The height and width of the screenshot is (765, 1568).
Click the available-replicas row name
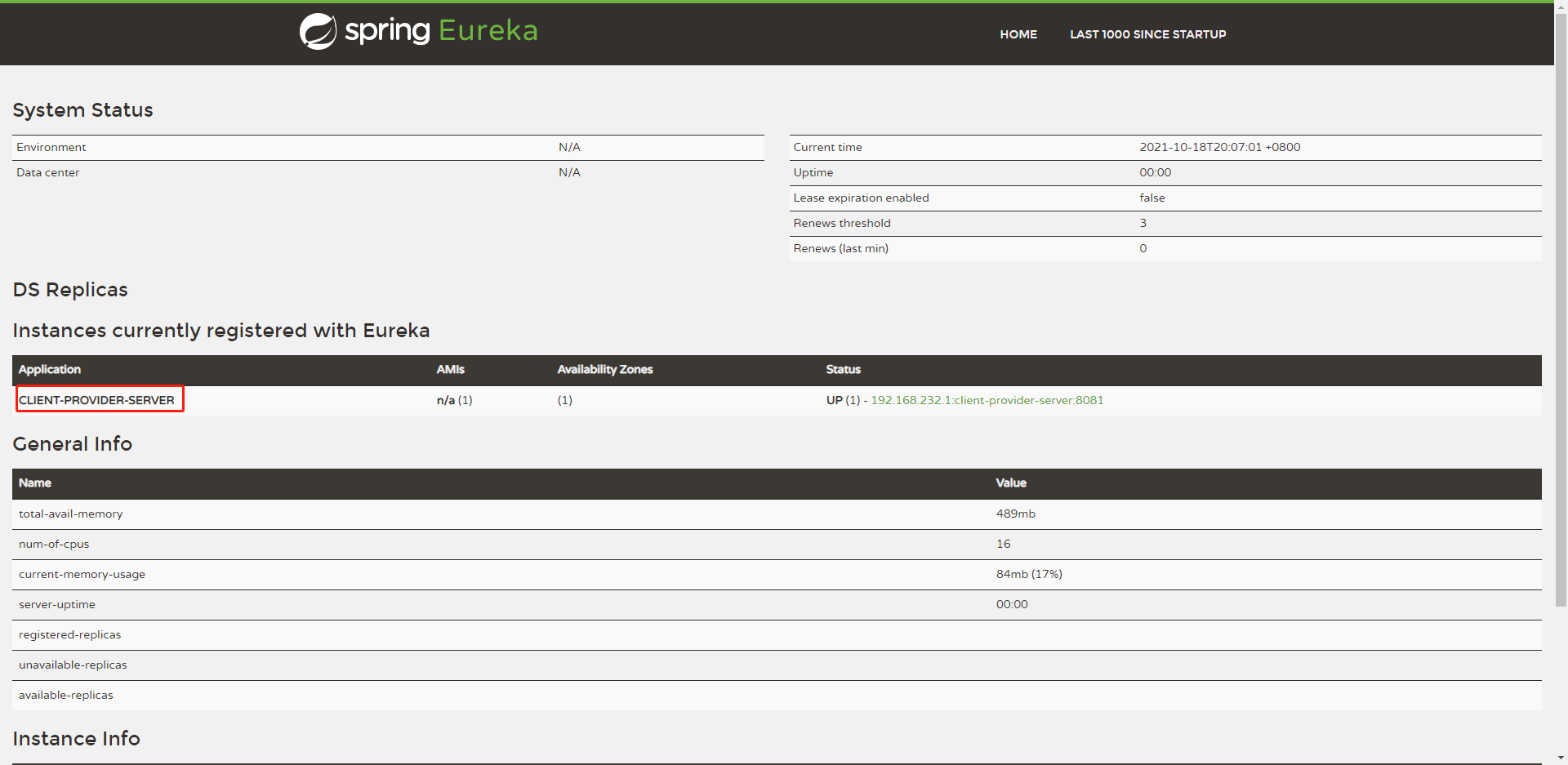66,695
